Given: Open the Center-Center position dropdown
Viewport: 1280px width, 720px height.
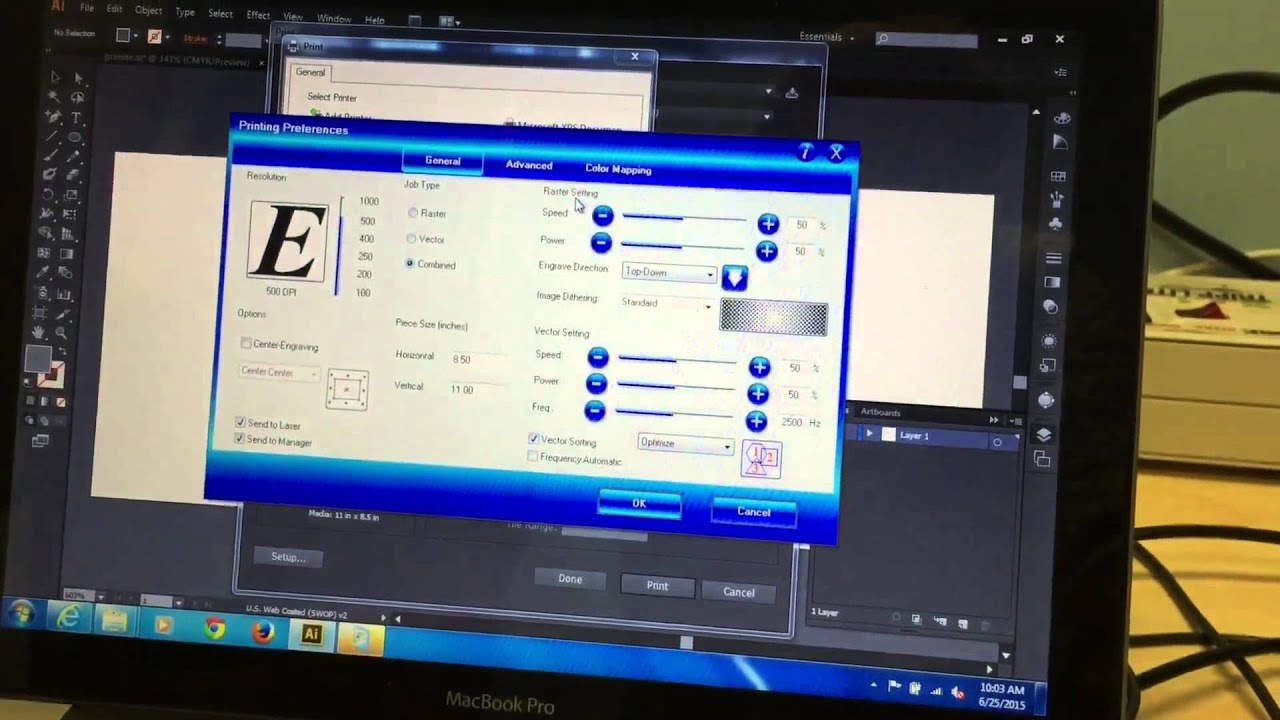Looking at the screenshot, I should pos(279,372).
